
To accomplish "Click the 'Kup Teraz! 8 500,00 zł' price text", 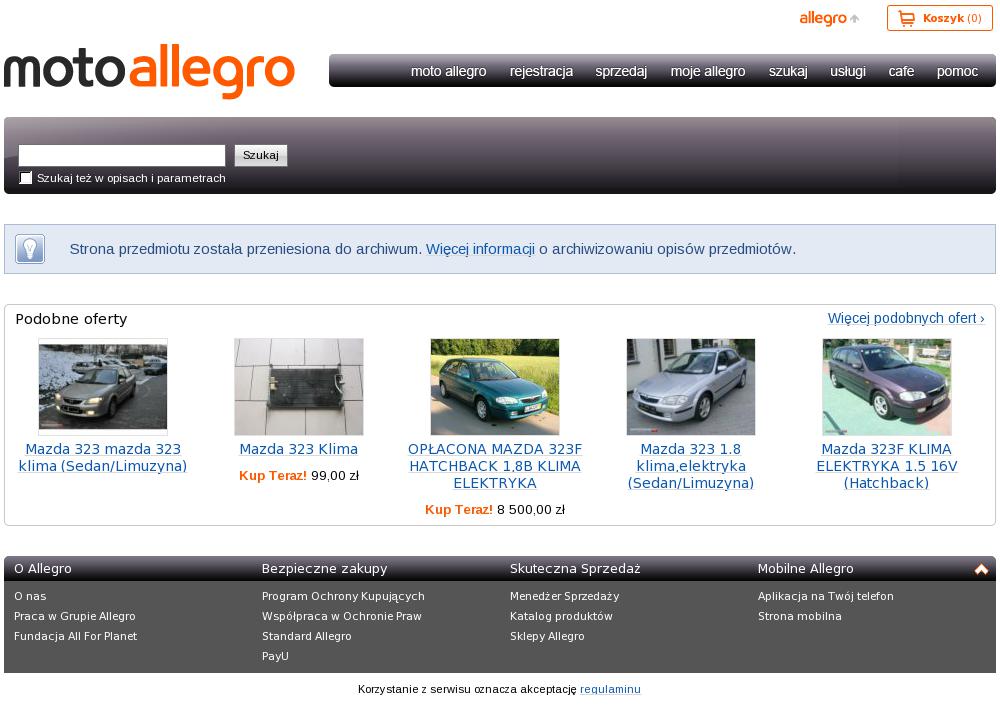I will (495, 509).
